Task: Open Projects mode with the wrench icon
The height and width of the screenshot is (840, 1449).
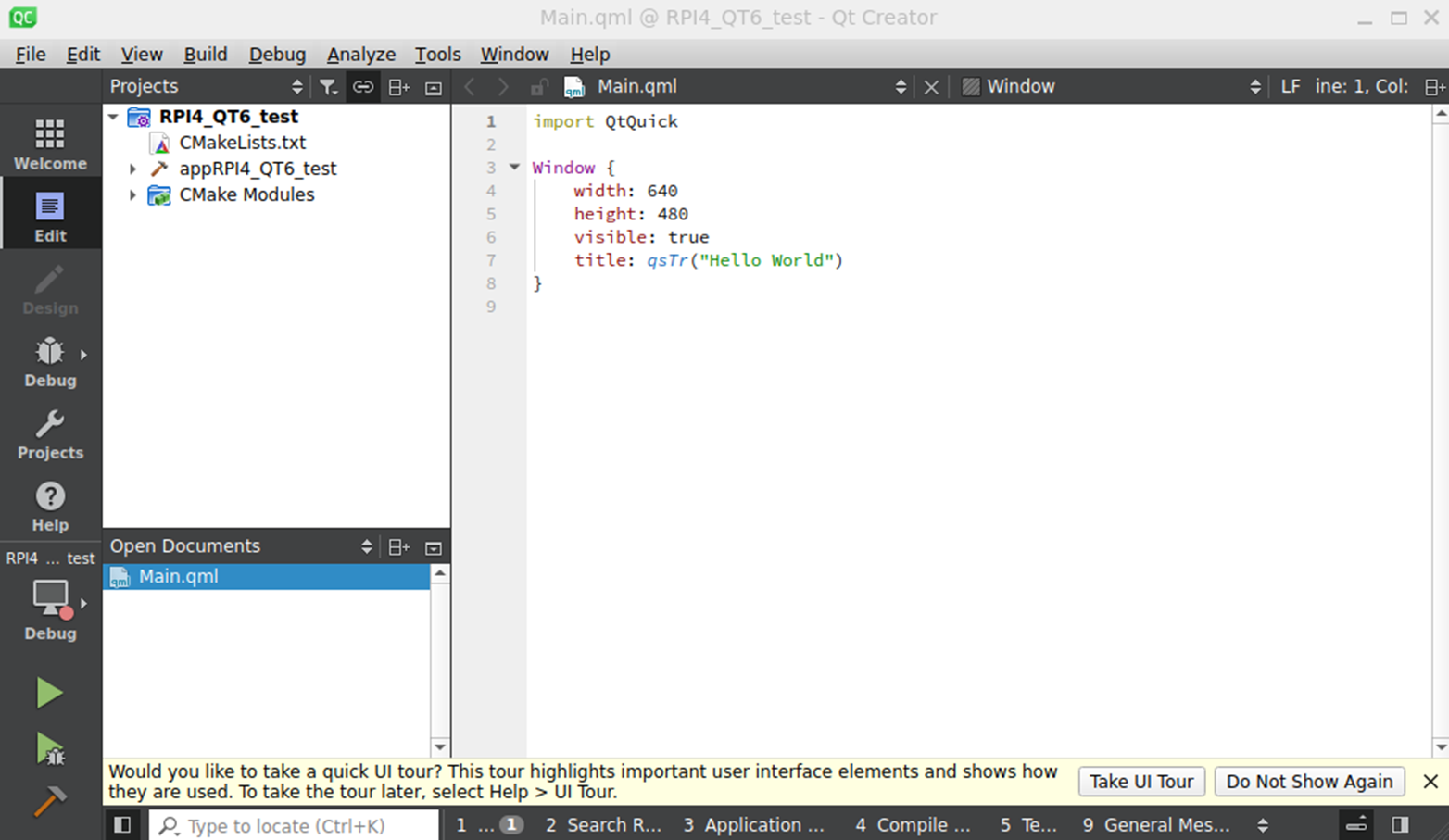Action: click(x=50, y=433)
